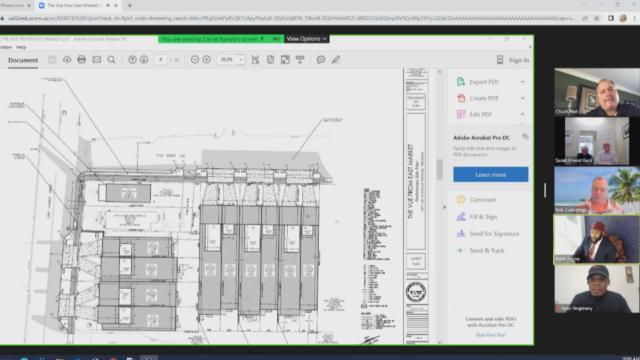Select the highlight pen tool
Screen dimensions: 640x360
pos(336,60)
